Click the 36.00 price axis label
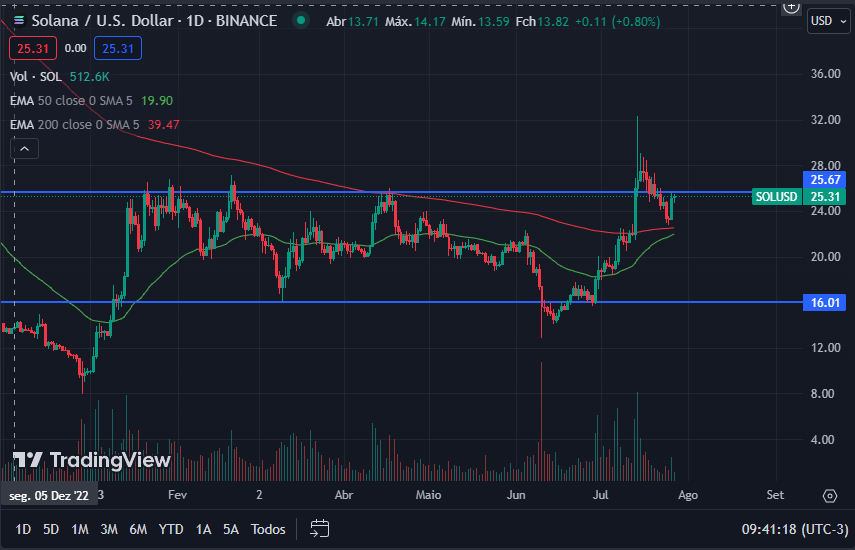 (x=826, y=74)
